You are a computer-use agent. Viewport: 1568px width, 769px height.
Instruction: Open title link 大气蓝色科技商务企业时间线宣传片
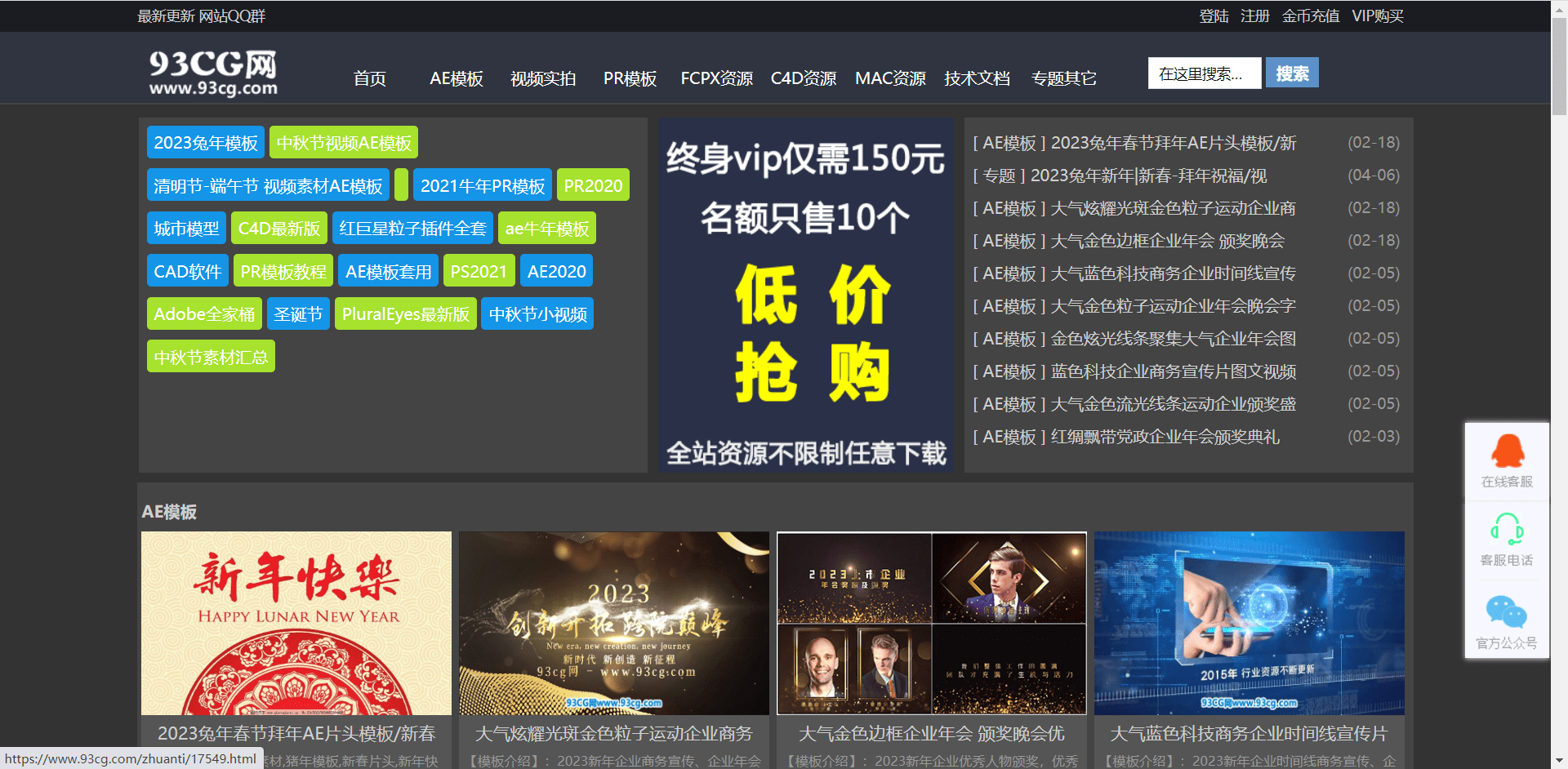click(1249, 734)
